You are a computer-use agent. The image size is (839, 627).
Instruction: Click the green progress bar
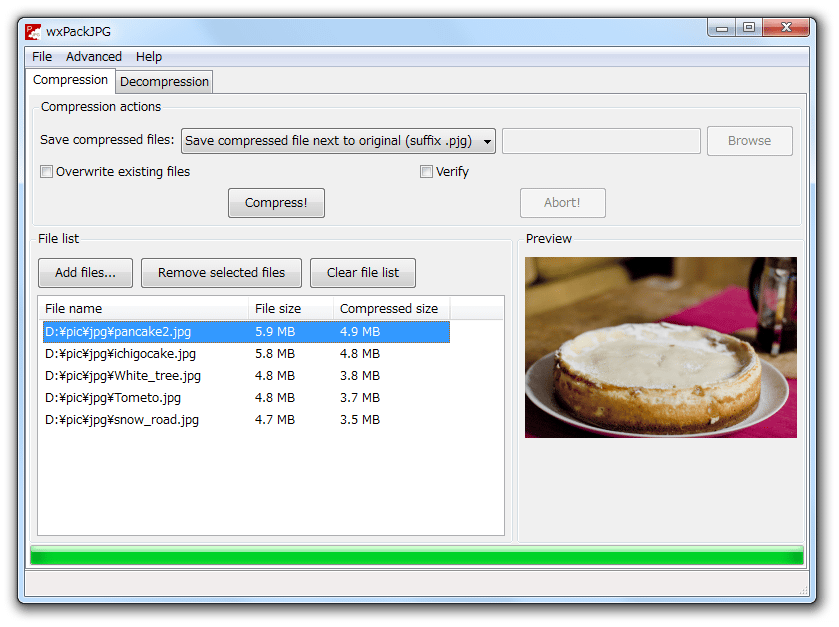coord(417,555)
